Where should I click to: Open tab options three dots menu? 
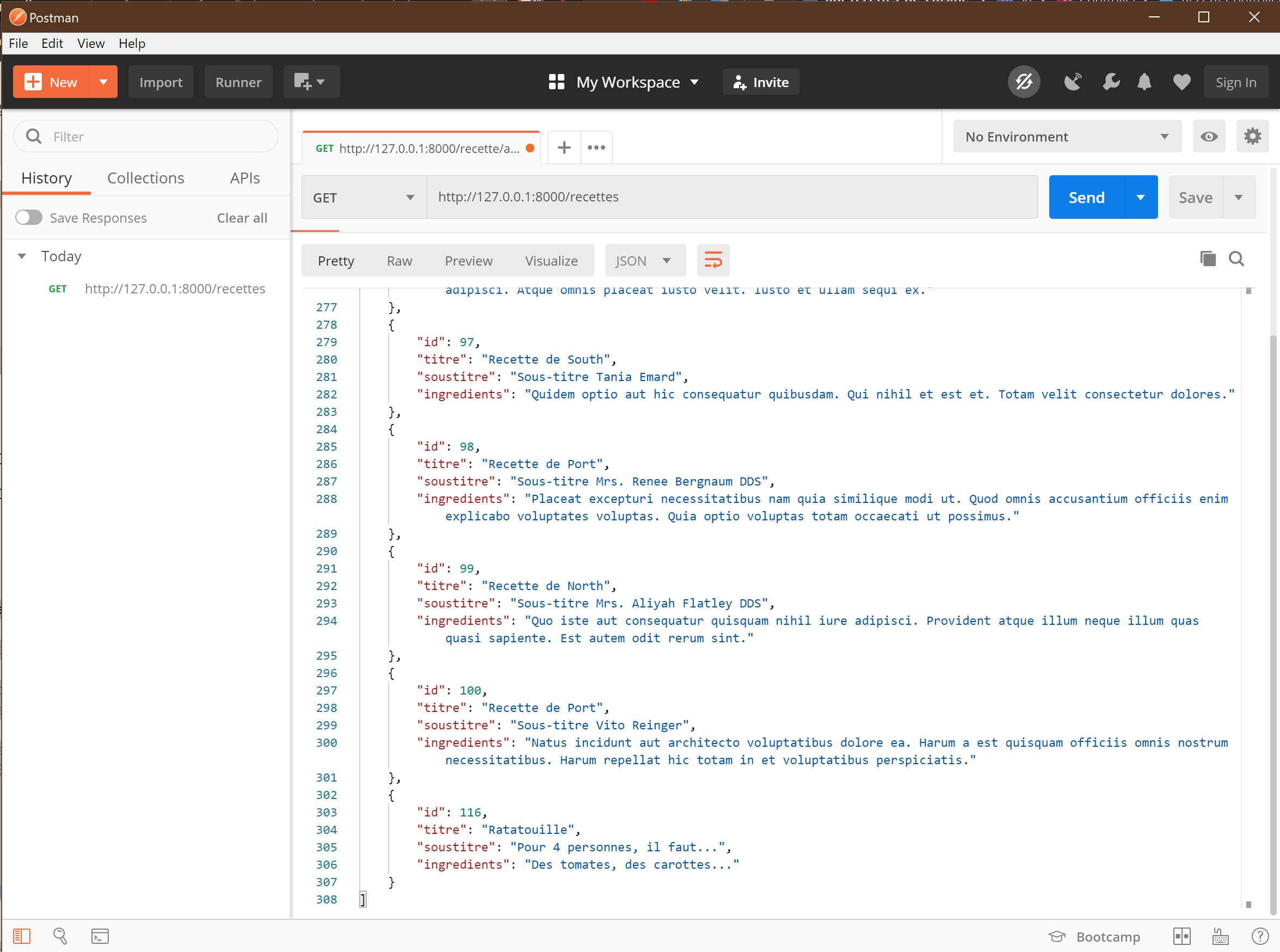point(596,148)
